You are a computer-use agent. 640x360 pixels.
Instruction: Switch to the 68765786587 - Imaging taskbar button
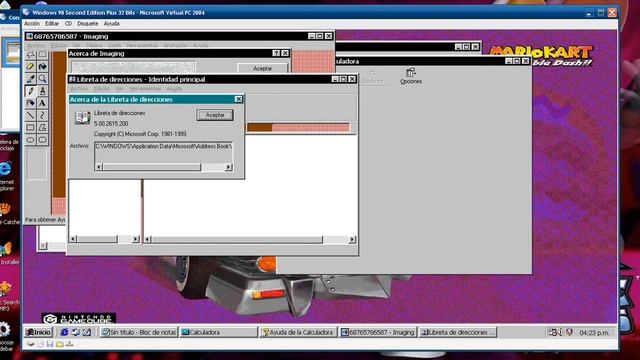[x=378, y=332]
